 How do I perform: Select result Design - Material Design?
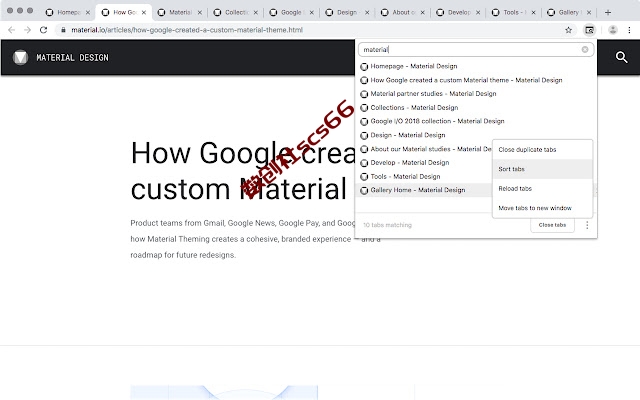(476, 135)
